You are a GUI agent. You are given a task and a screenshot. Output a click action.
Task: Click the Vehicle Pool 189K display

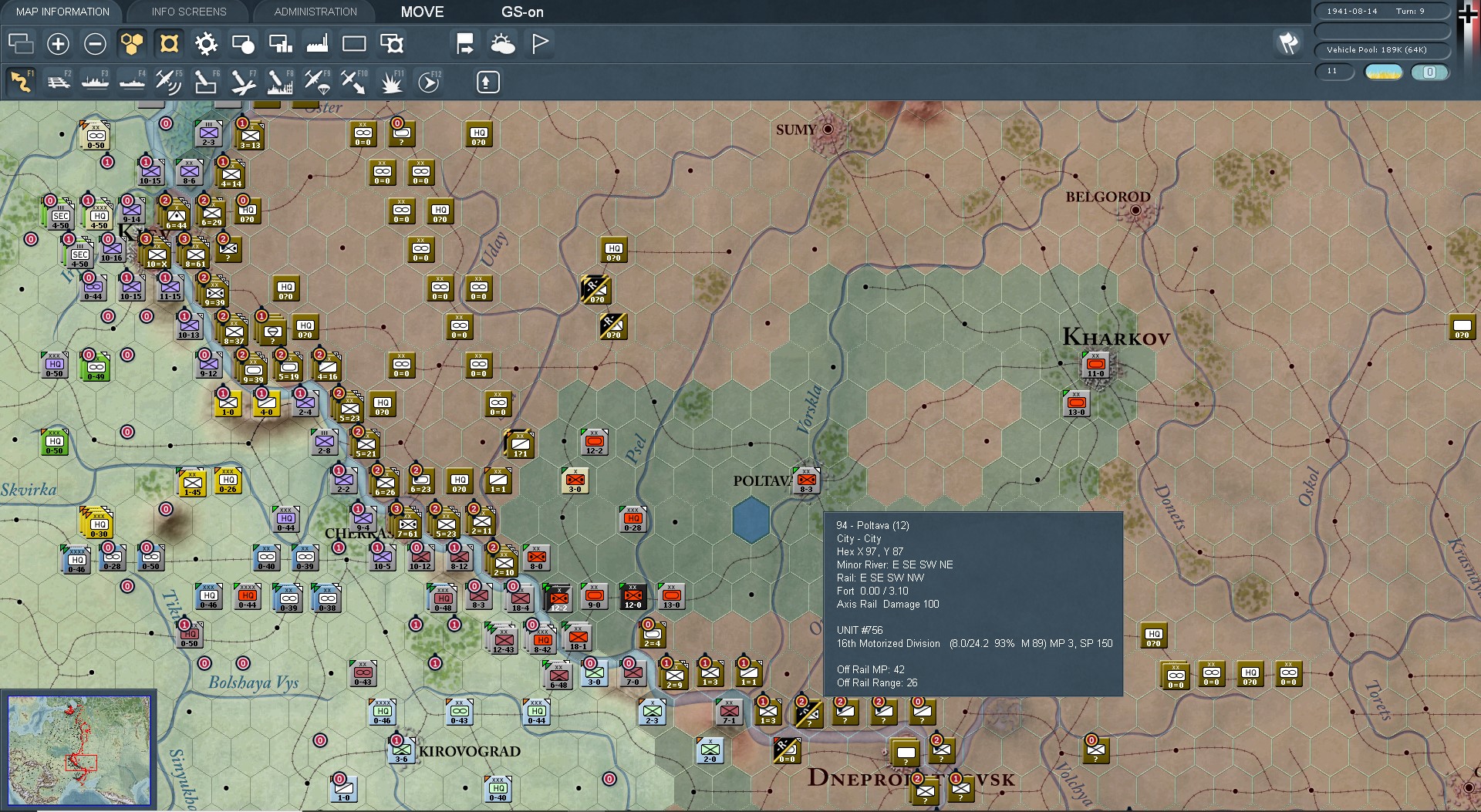[1382, 50]
